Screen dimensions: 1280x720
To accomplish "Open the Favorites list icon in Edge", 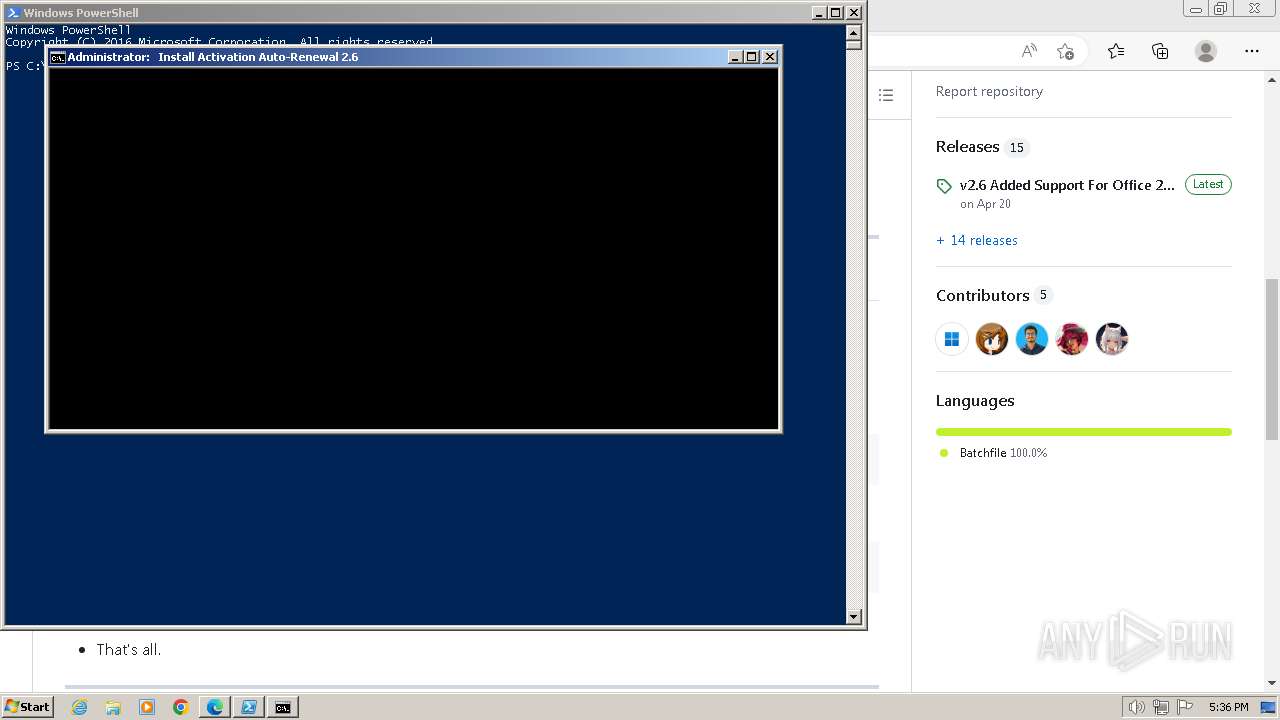I will [1116, 51].
